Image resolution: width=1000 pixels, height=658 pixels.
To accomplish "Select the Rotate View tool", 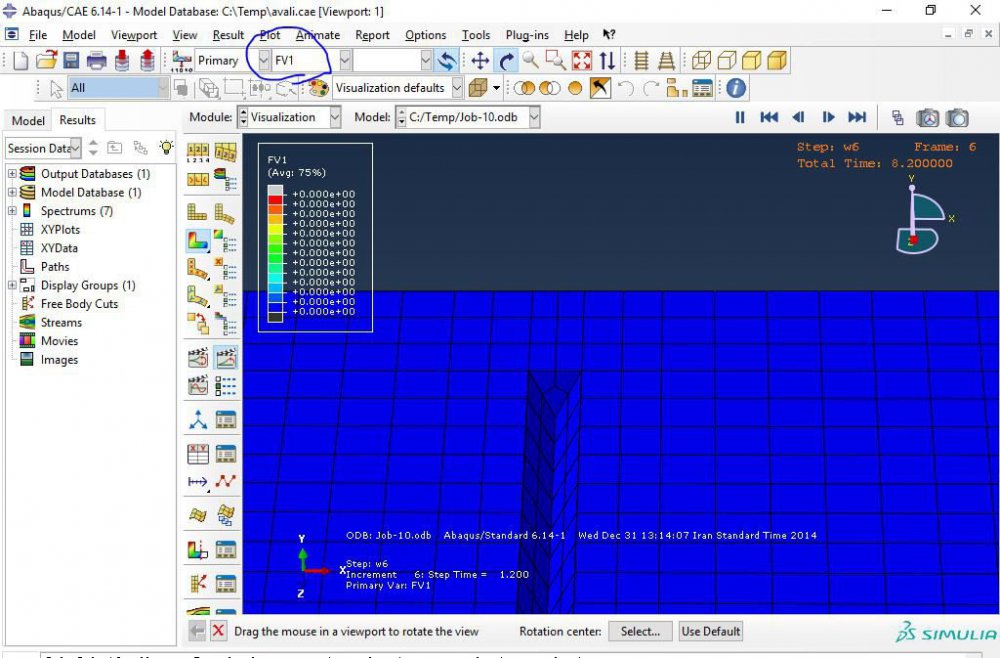I will tap(506, 61).
